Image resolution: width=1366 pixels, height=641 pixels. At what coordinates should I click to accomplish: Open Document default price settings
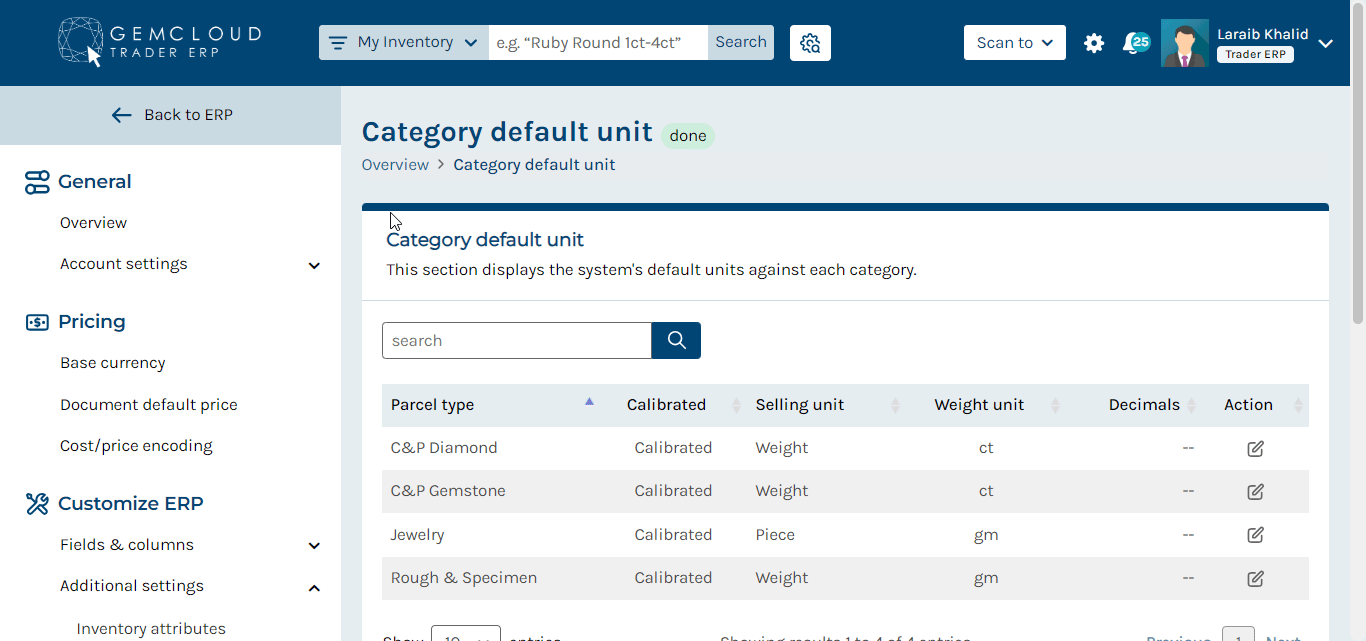coord(149,405)
